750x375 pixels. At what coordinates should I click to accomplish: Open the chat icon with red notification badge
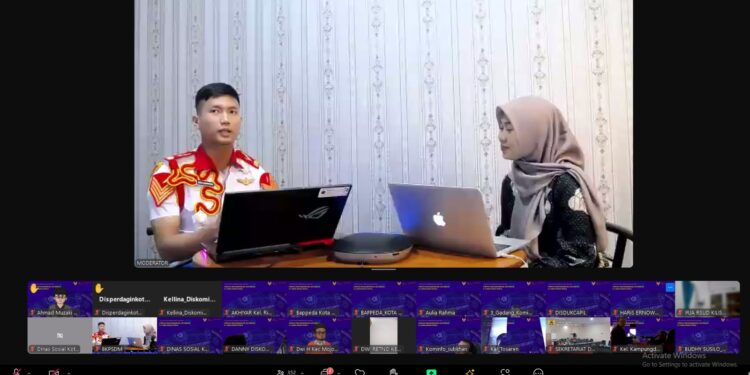(x=326, y=372)
